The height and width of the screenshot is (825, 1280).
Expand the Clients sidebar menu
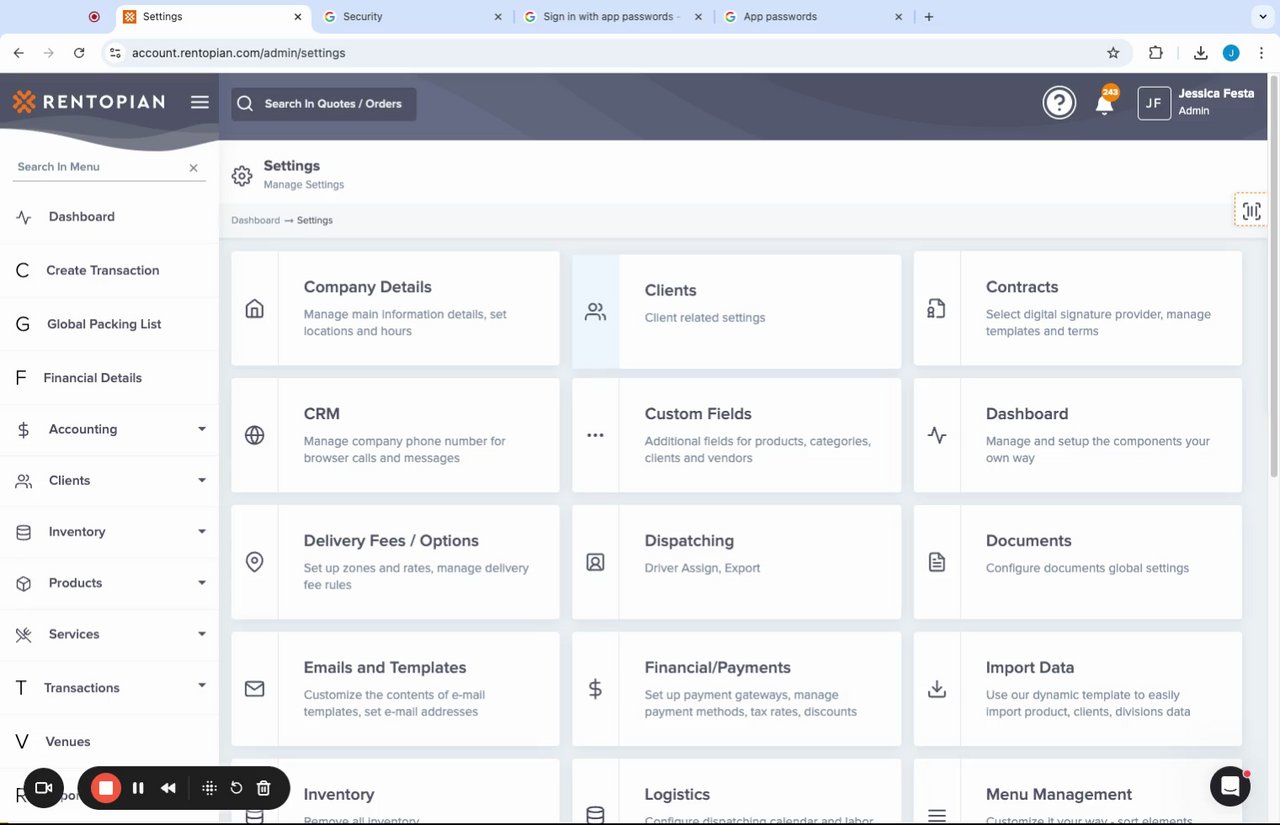(109, 480)
